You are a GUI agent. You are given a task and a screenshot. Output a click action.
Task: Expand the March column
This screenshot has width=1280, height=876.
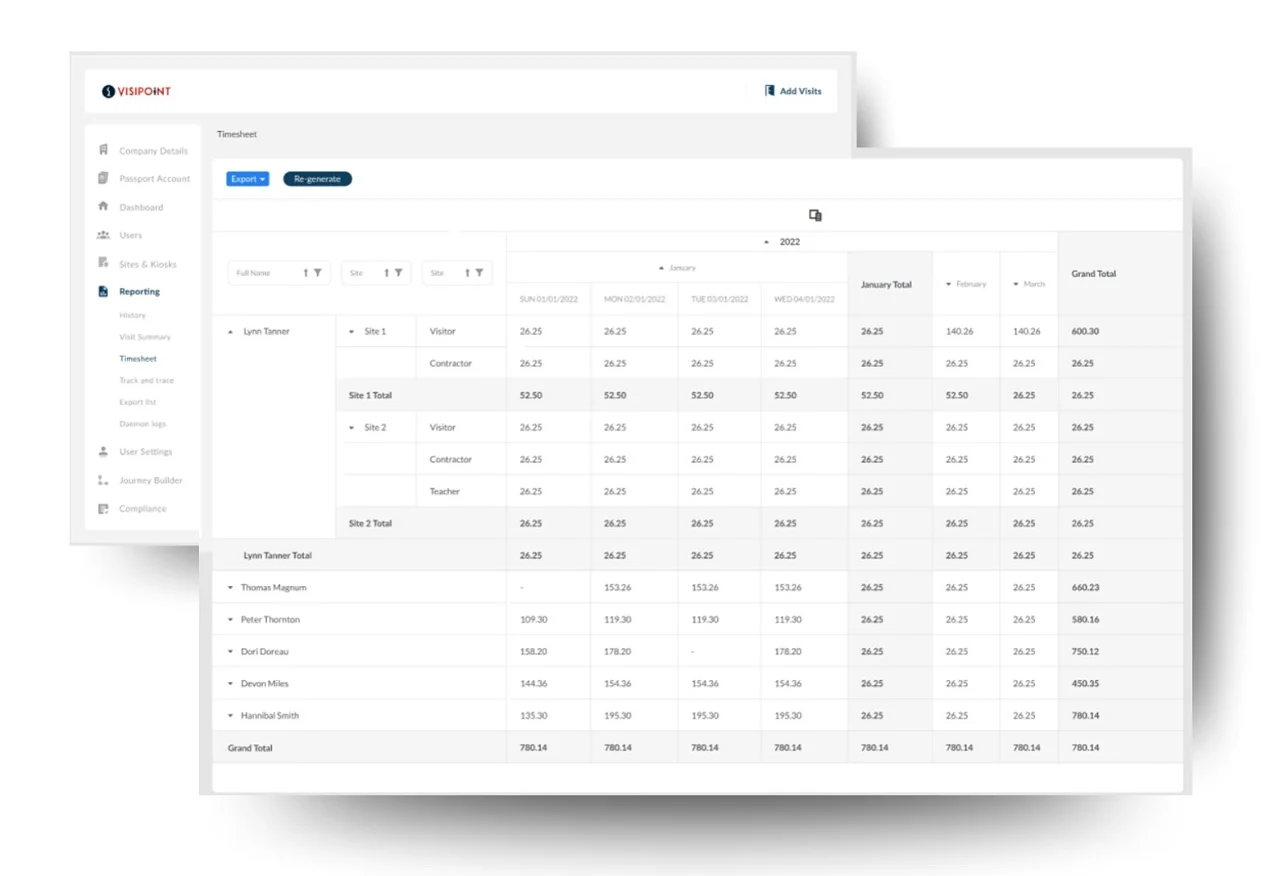(1016, 284)
